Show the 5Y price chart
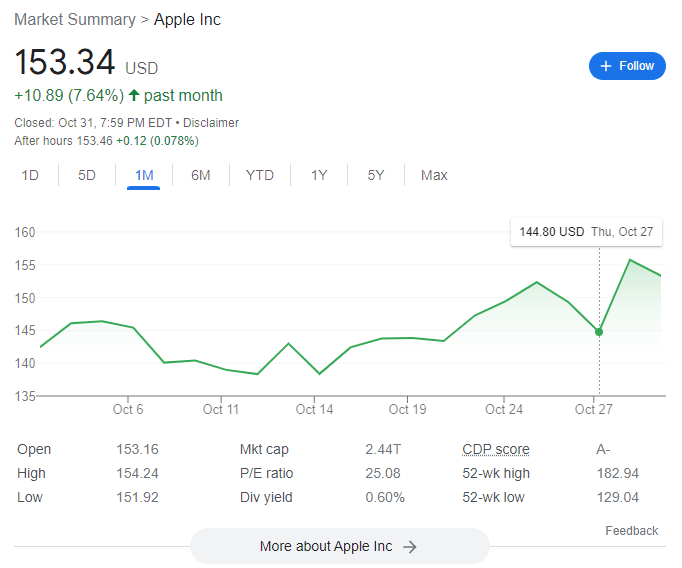This screenshot has width=682, height=568. click(x=376, y=175)
